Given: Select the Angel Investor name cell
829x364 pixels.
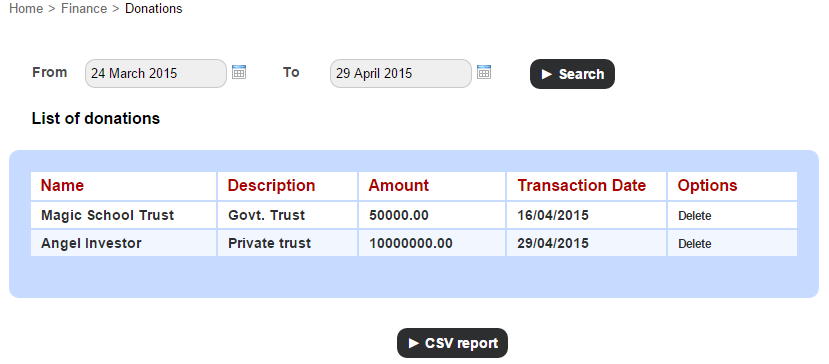Looking at the screenshot, I should (x=124, y=243).
